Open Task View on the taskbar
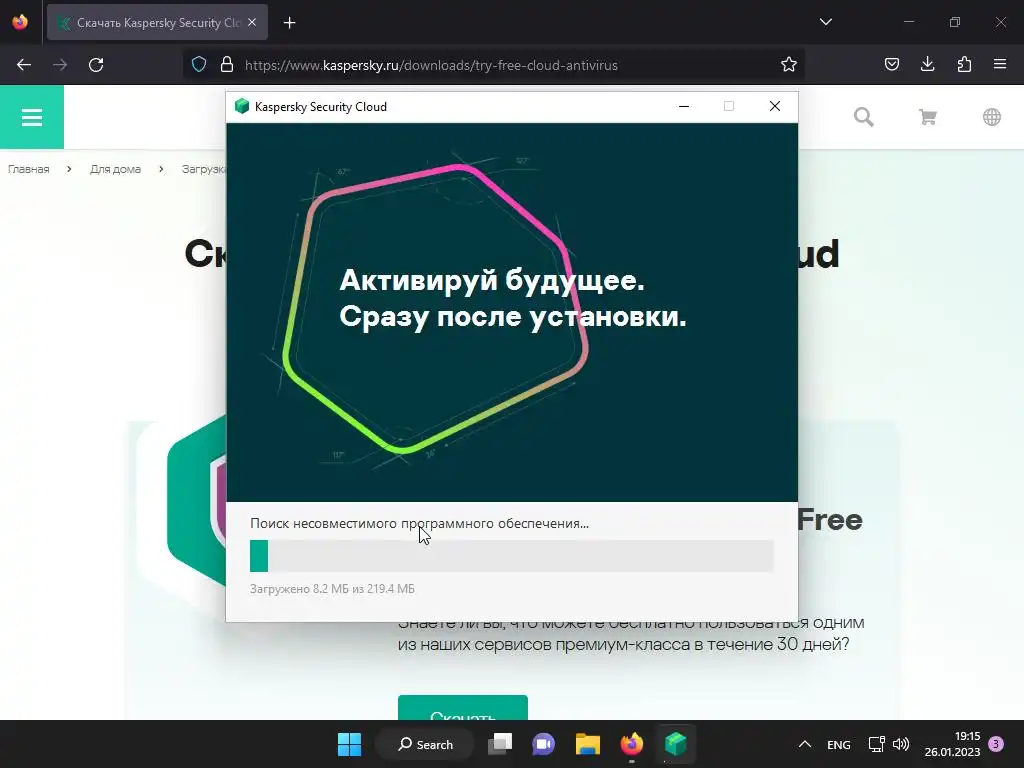1024x768 pixels. coord(501,744)
